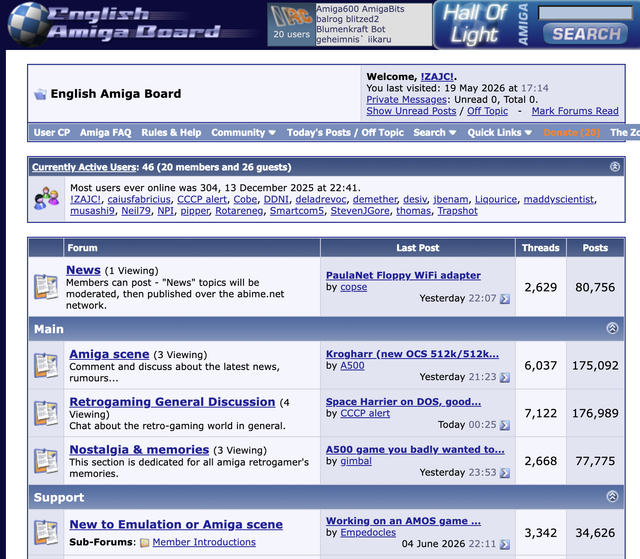Click the English Amiga Board checkered ball logo
Screen dimensions: 640x559
[29, 24]
